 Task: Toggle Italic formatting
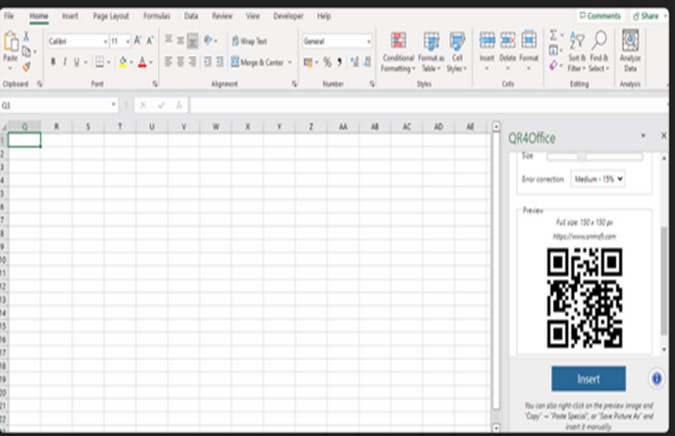[65, 62]
